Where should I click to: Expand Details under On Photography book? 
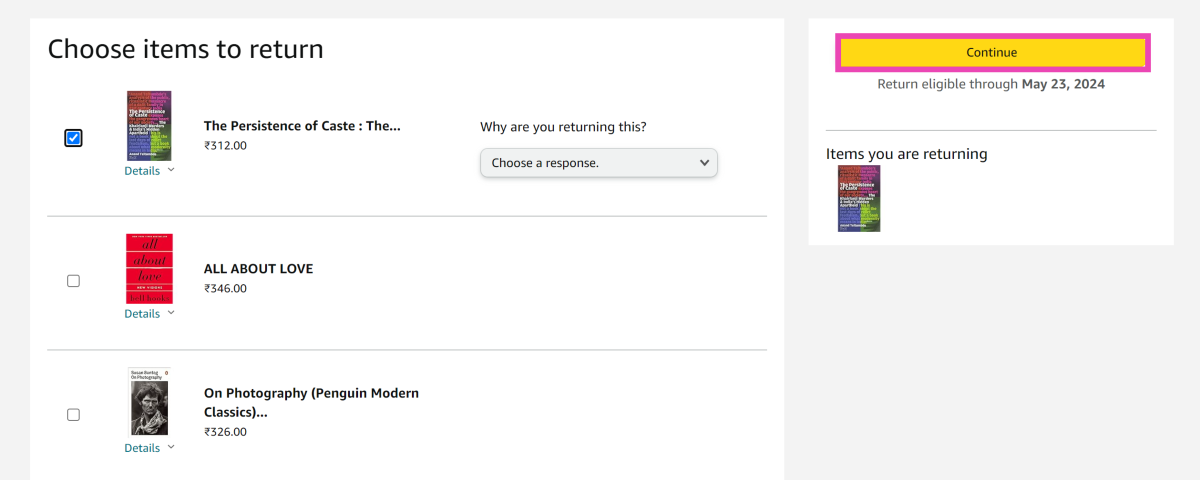tap(149, 448)
